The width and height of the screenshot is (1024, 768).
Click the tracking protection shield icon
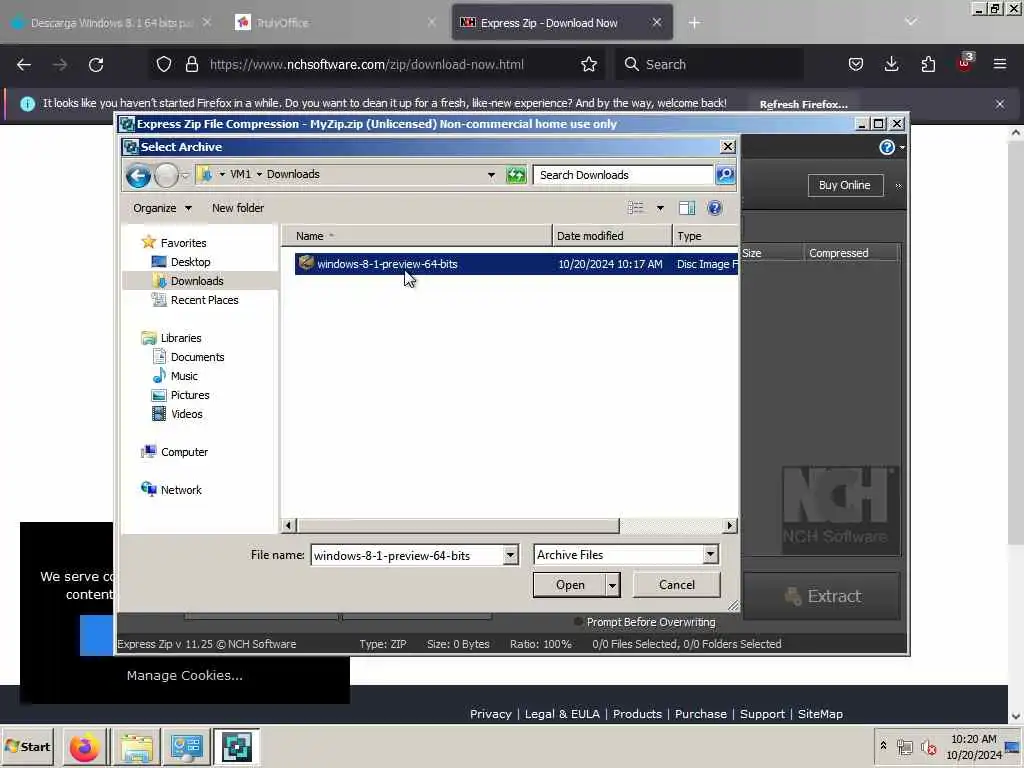pos(164,64)
